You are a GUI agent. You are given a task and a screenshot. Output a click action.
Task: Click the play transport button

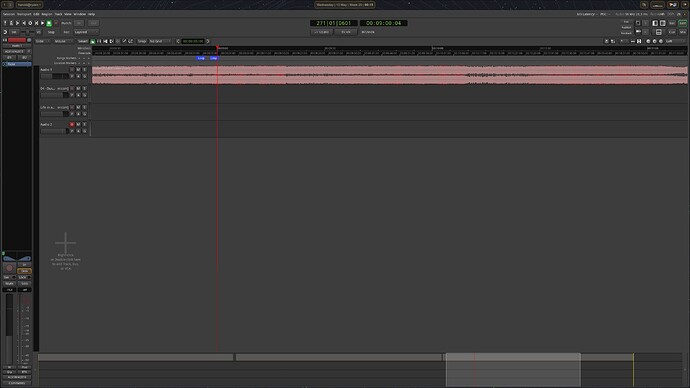pyautogui.click(x=43, y=23)
